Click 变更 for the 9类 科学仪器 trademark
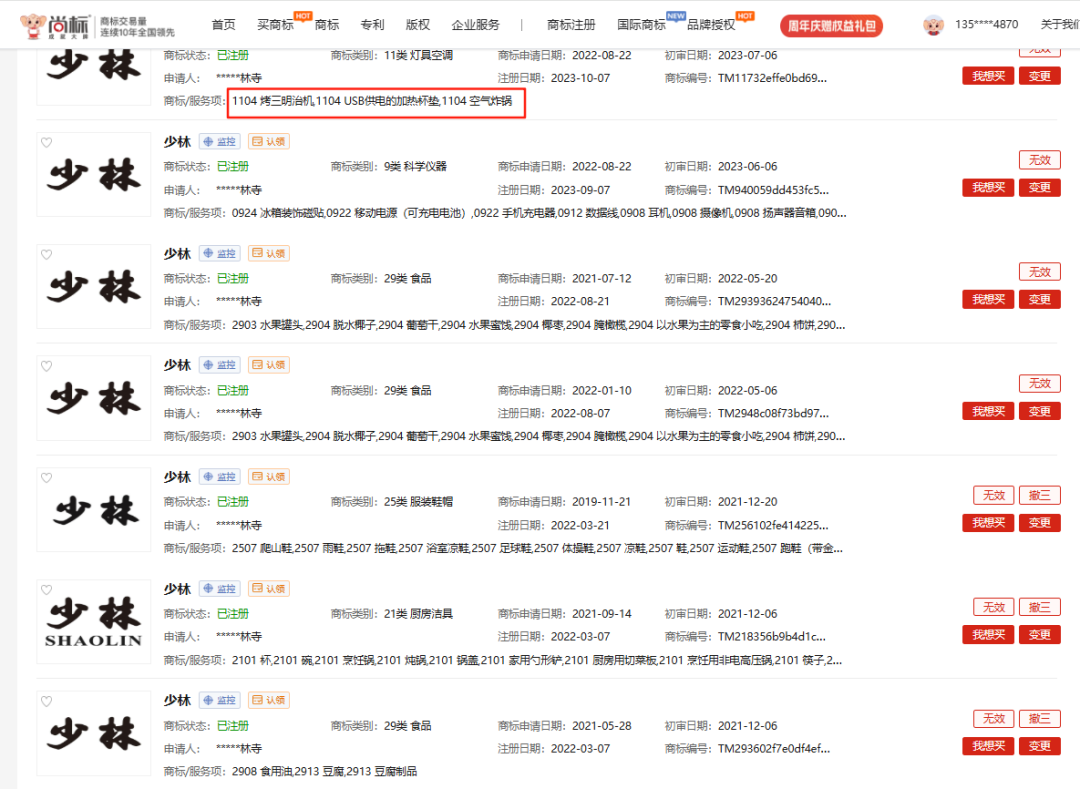This screenshot has width=1080, height=789. click(x=1039, y=188)
